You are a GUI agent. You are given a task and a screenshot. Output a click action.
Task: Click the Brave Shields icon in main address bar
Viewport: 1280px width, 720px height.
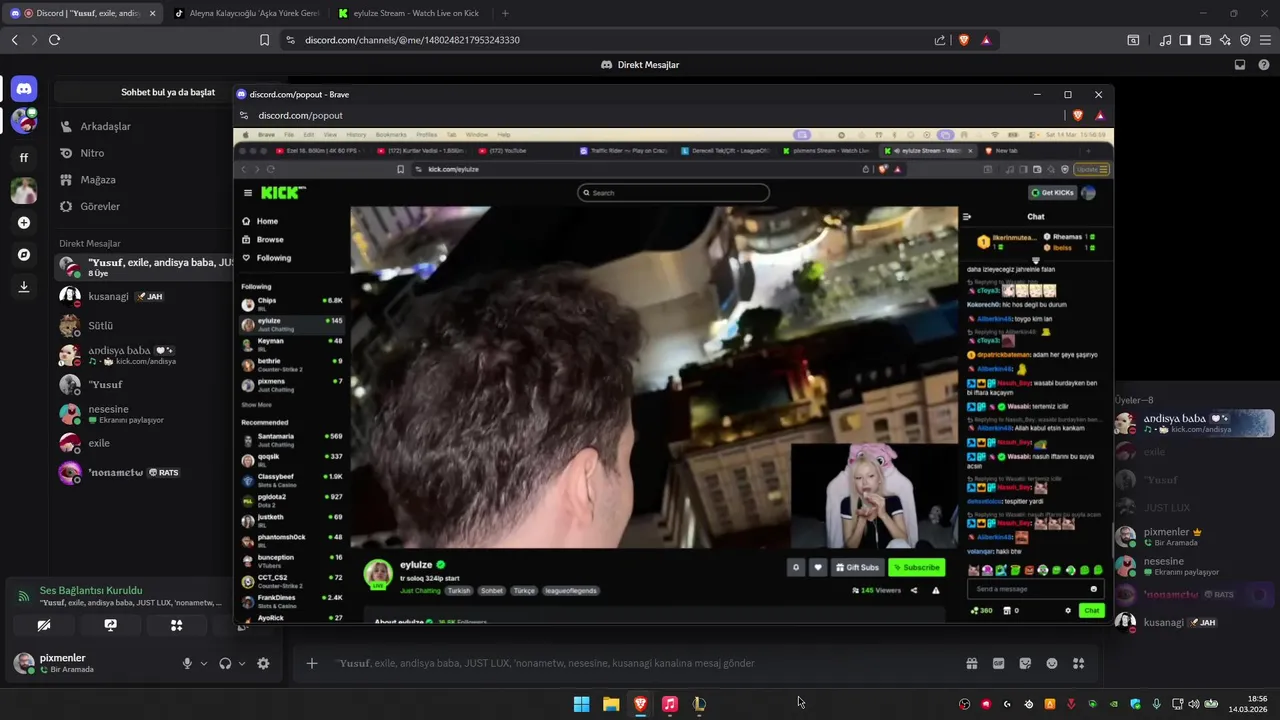tap(964, 40)
